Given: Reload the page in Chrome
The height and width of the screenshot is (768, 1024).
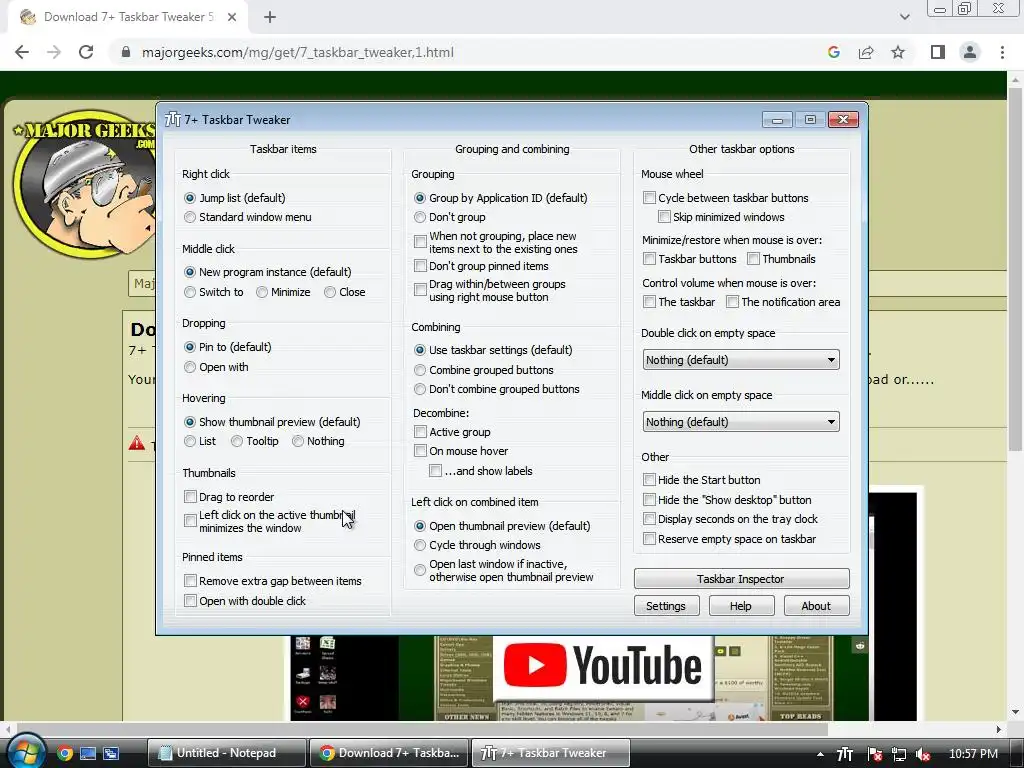Looking at the screenshot, I should pos(86,52).
